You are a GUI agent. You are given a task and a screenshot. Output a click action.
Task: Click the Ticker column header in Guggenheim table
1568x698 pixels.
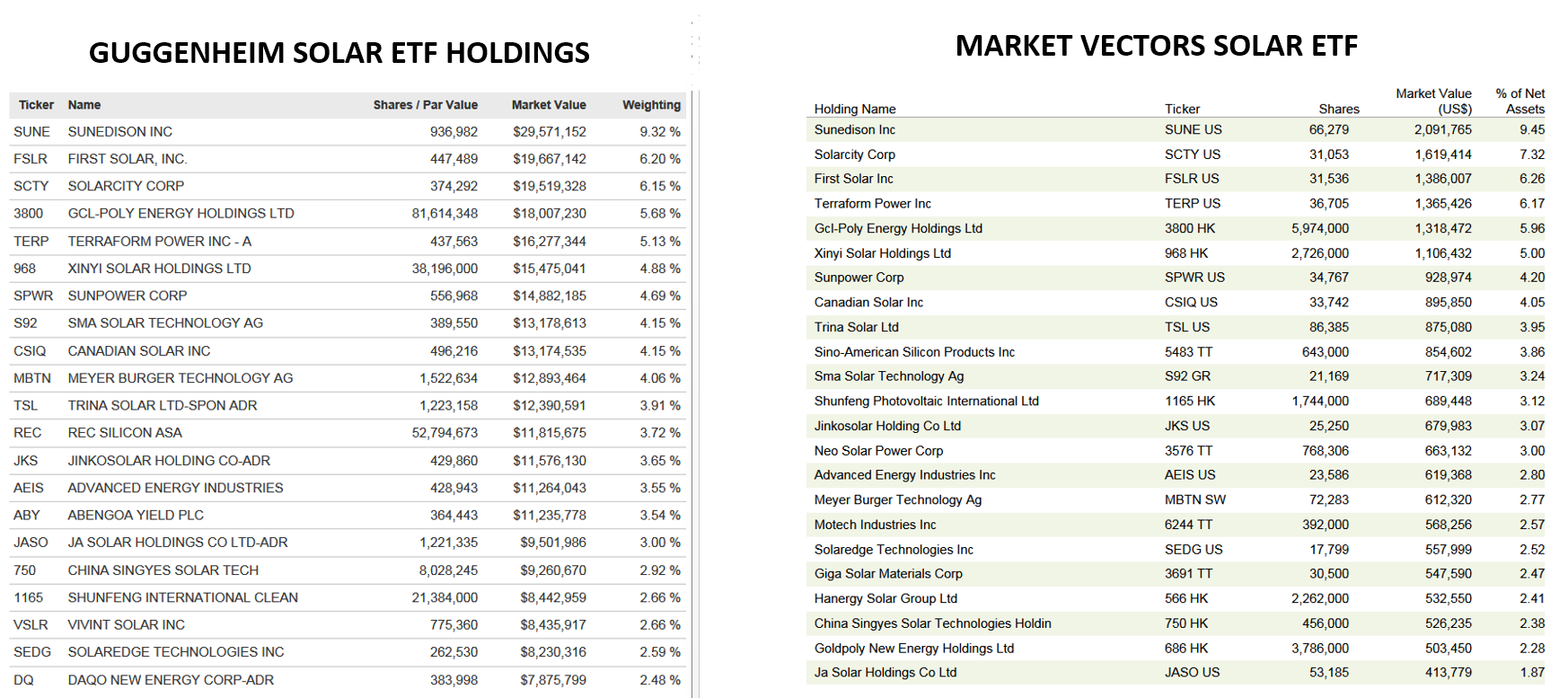pos(36,105)
